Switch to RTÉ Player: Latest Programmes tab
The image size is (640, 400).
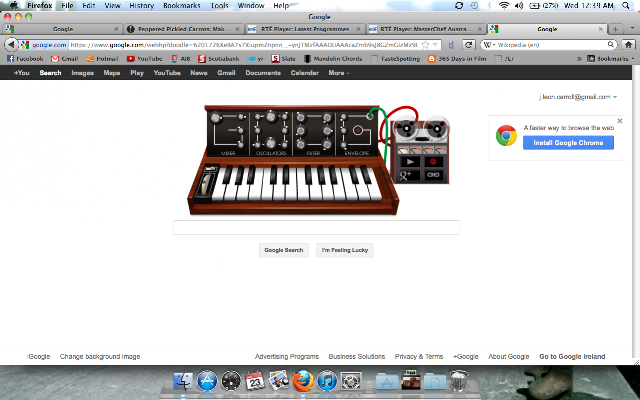pos(305,29)
